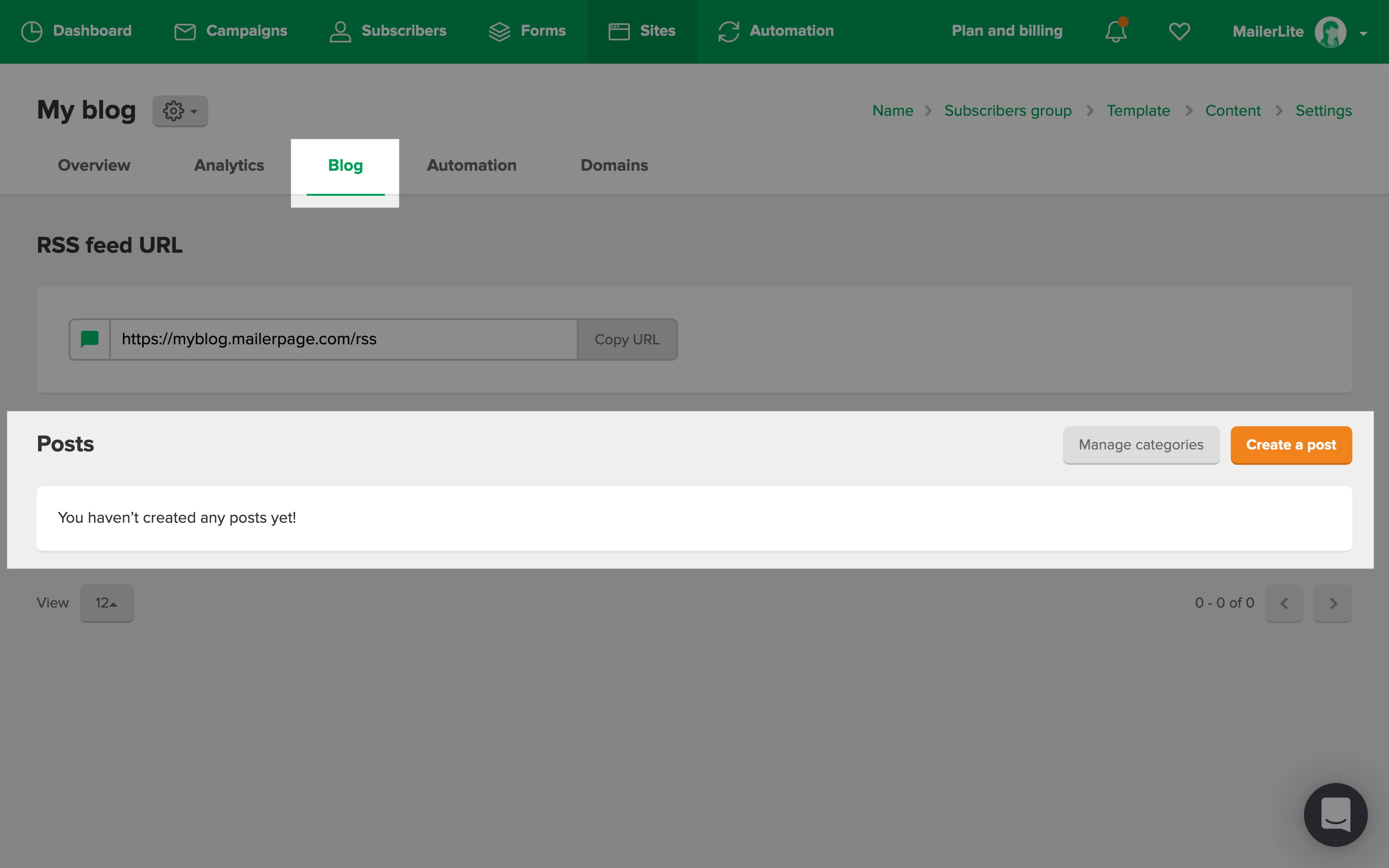Open the Overview tab

(x=94, y=165)
